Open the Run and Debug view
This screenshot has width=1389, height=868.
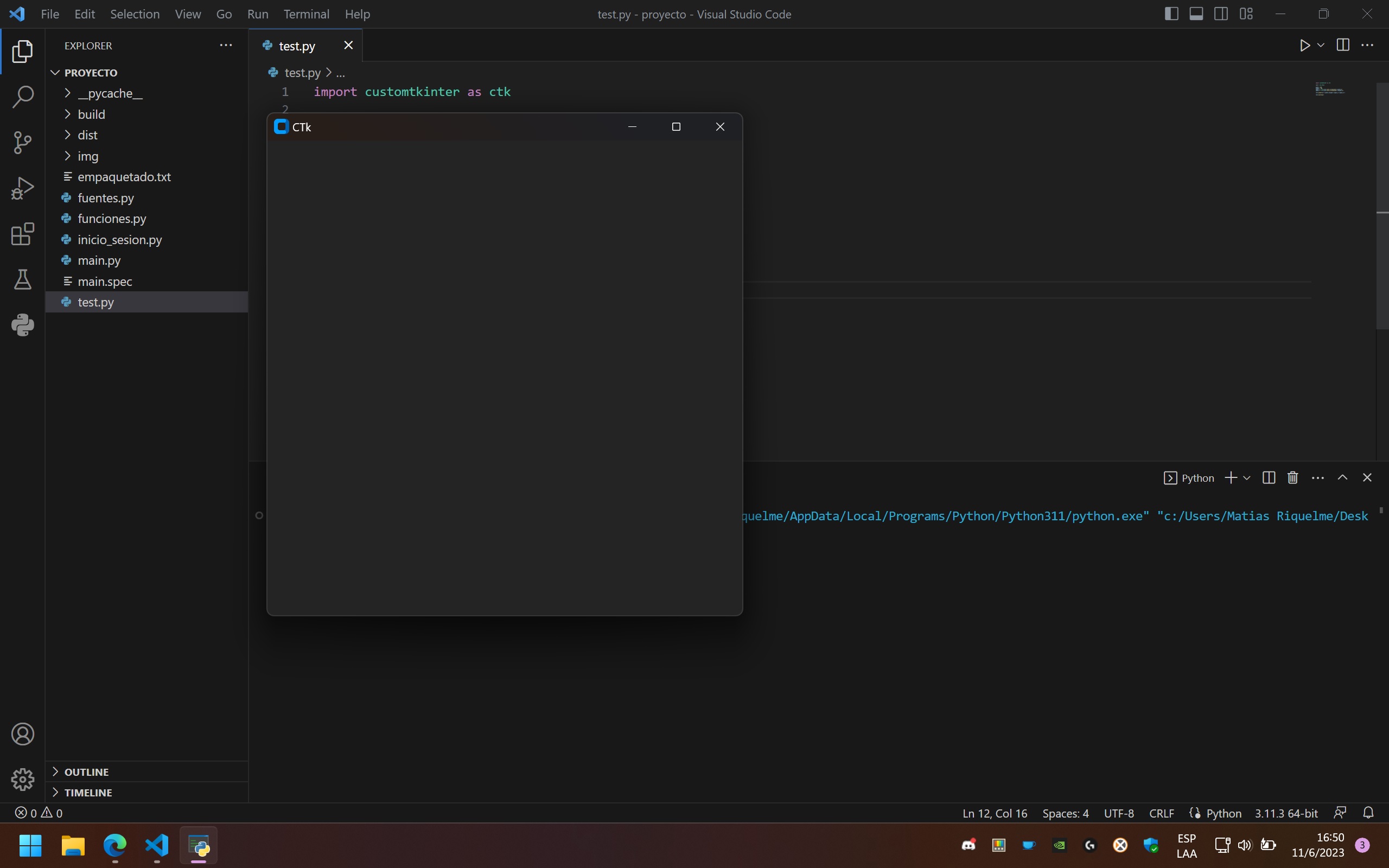coord(22,188)
